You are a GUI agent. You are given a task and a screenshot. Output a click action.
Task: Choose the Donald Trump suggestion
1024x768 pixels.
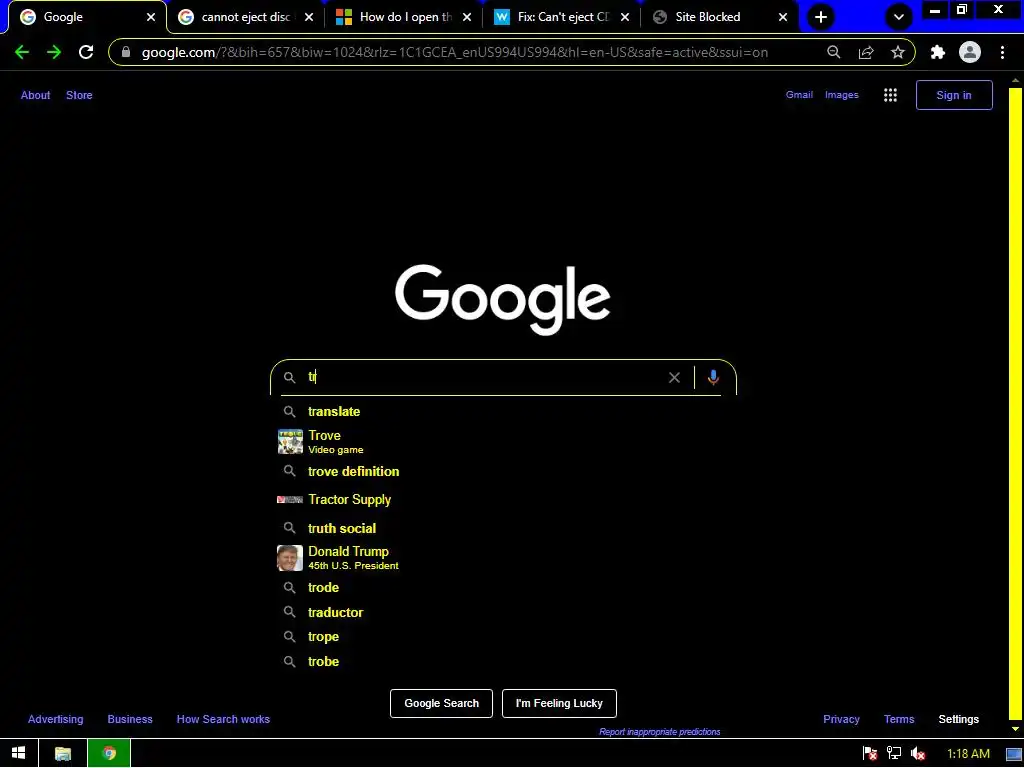503,558
